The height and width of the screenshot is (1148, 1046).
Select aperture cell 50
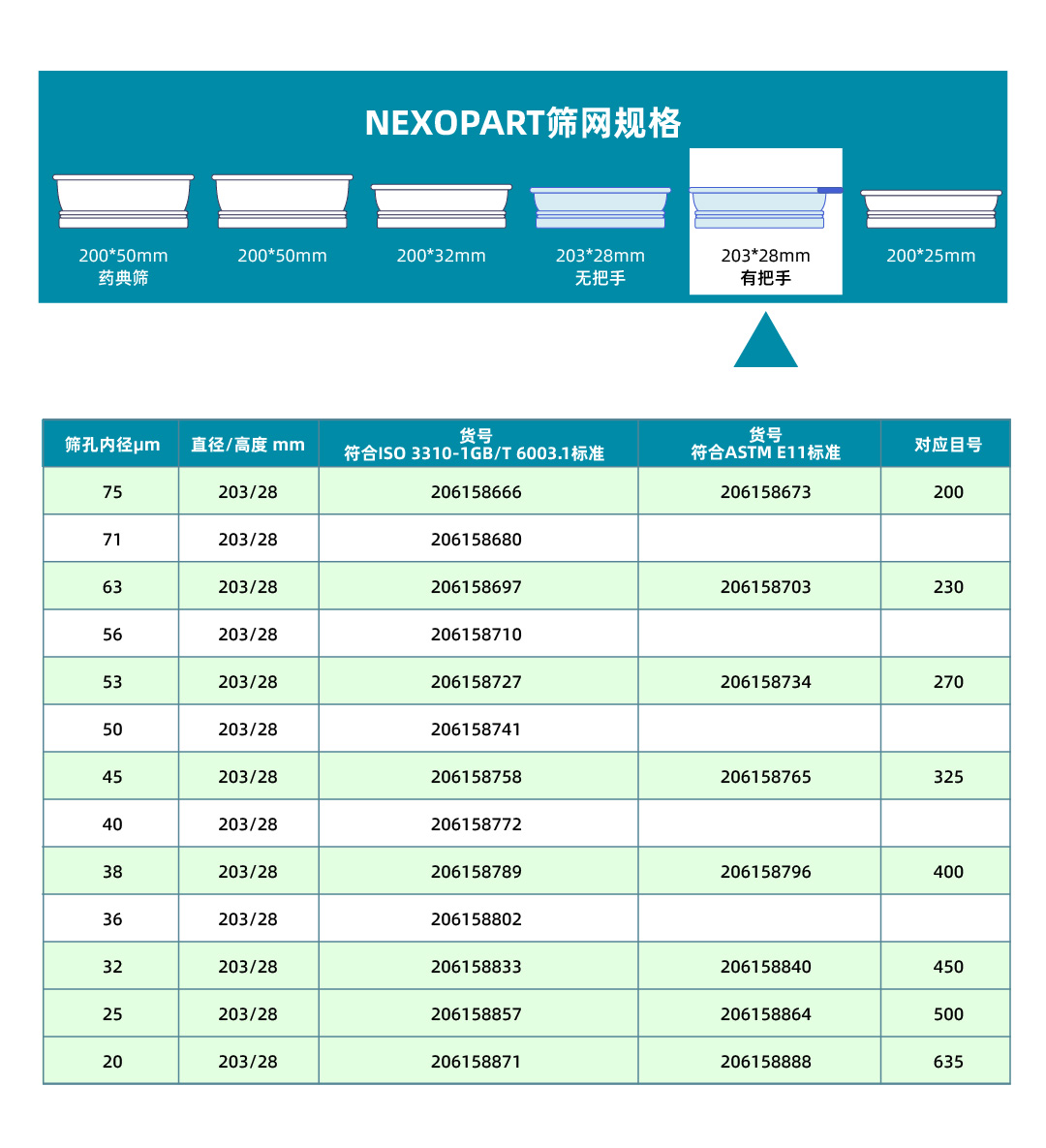(x=112, y=729)
